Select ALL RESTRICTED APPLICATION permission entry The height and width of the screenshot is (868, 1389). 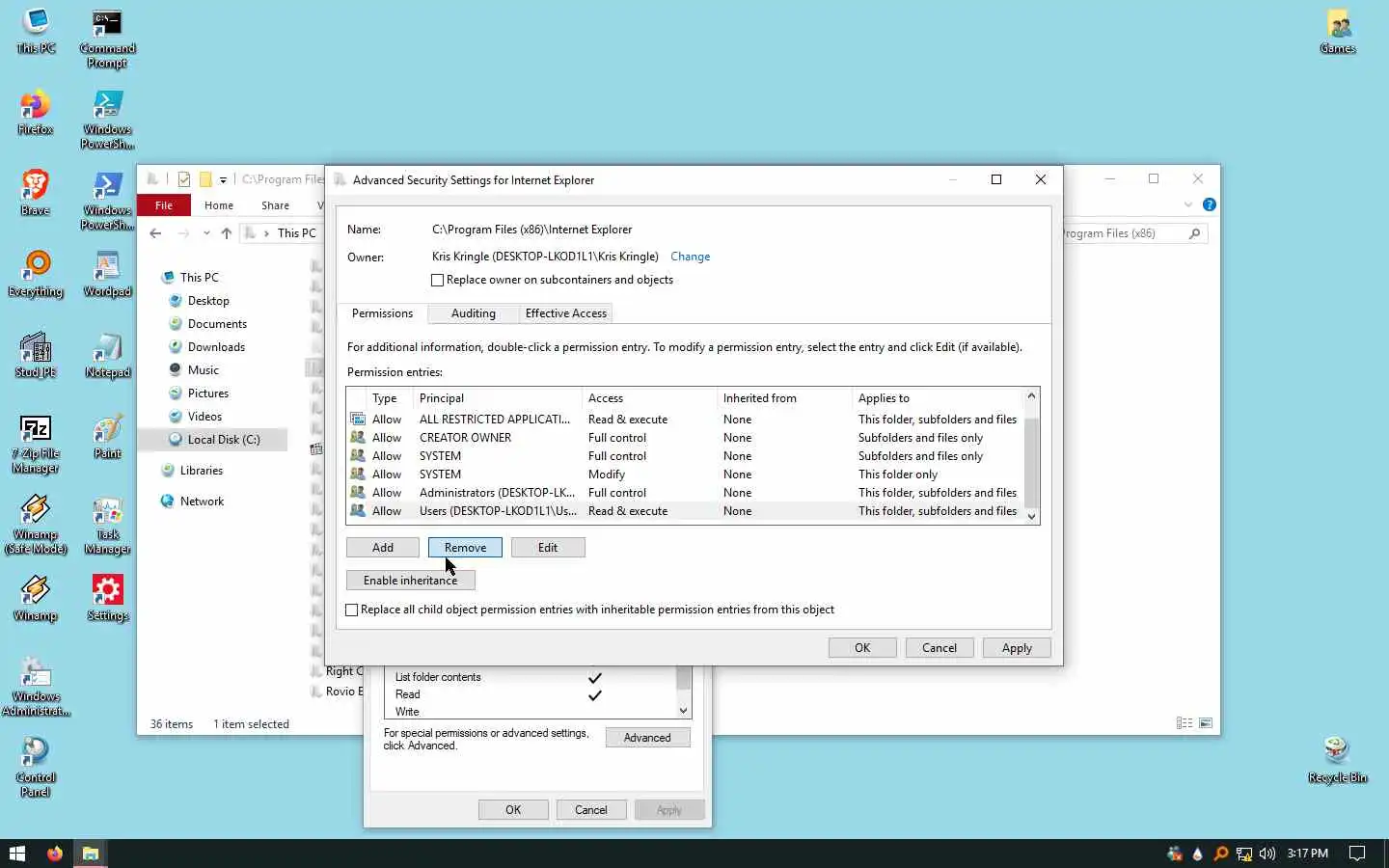click(685, 420)
